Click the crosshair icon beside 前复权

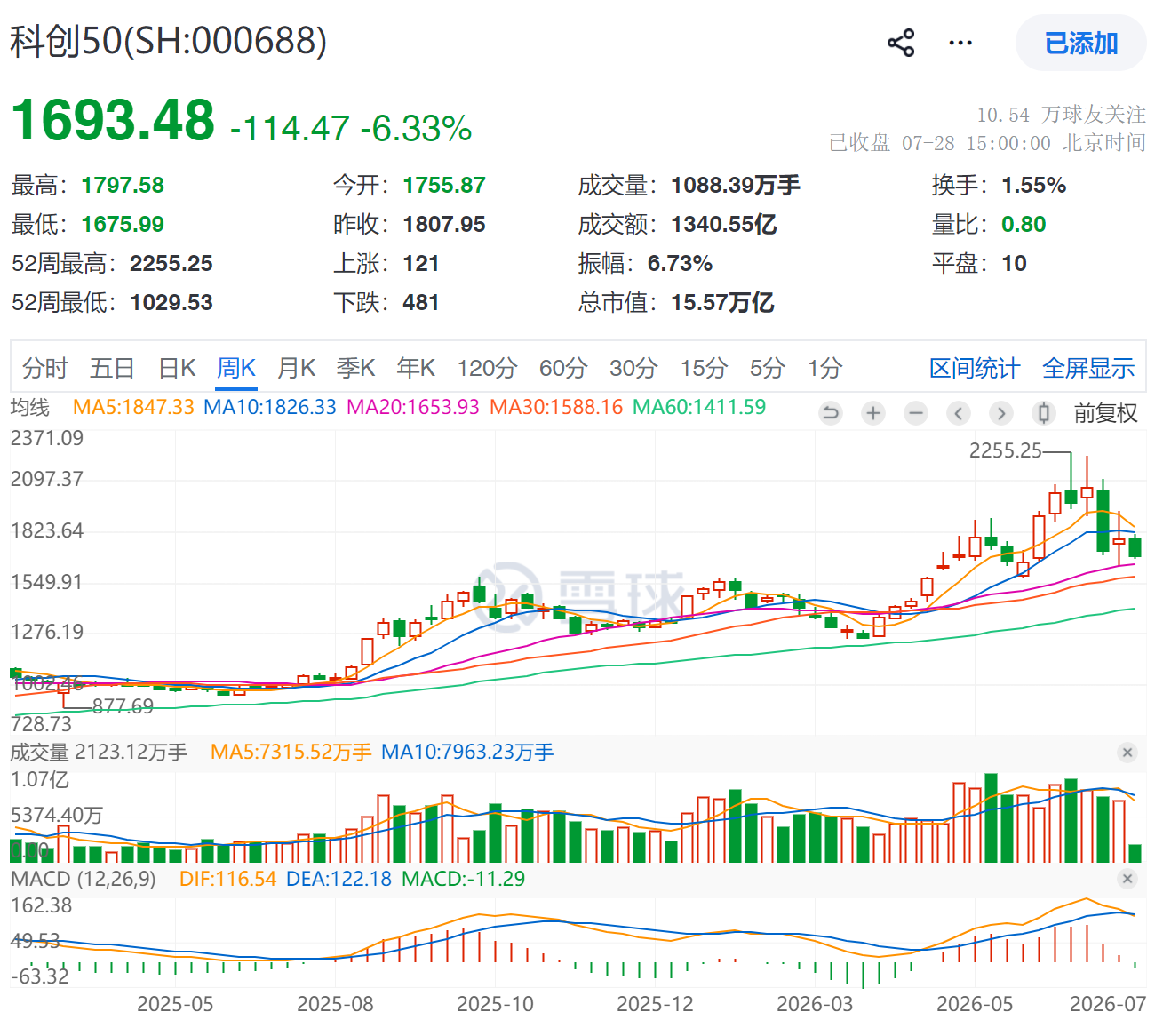(x=1044, y=413)
